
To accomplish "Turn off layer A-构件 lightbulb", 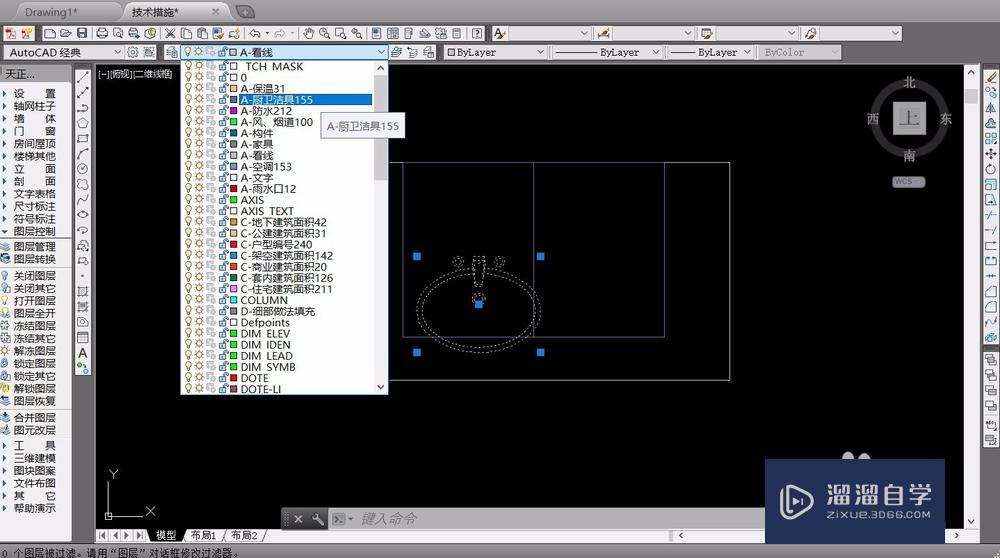I will [188, 133].
